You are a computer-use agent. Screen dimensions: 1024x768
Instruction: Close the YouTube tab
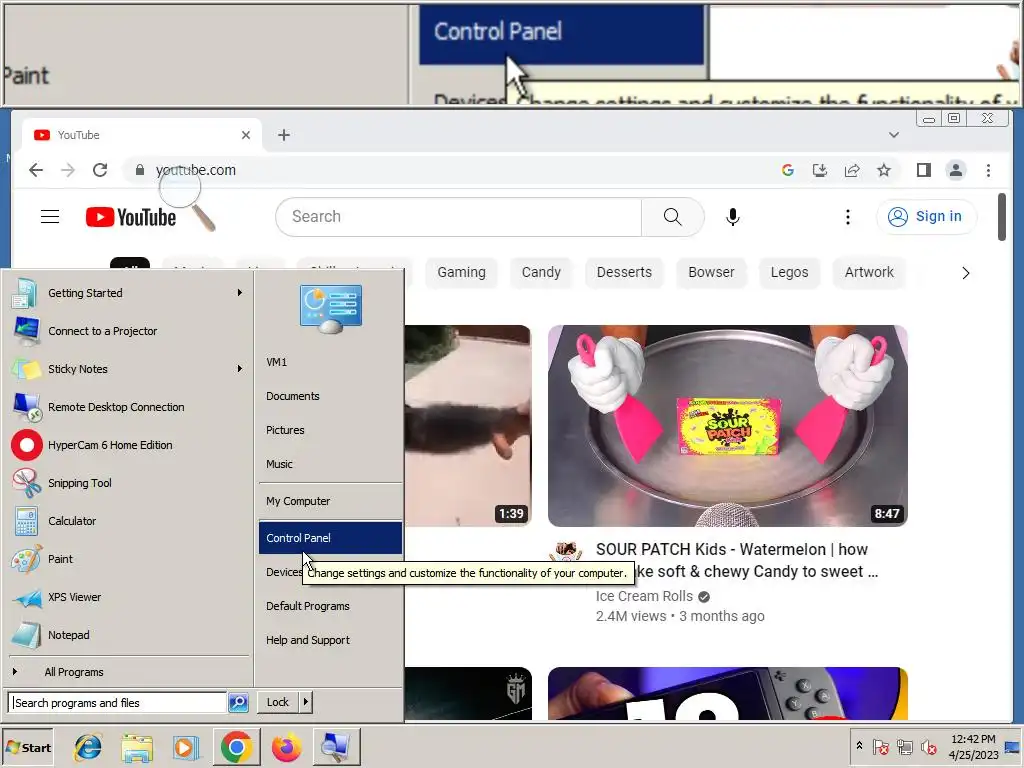click(246, 135)
